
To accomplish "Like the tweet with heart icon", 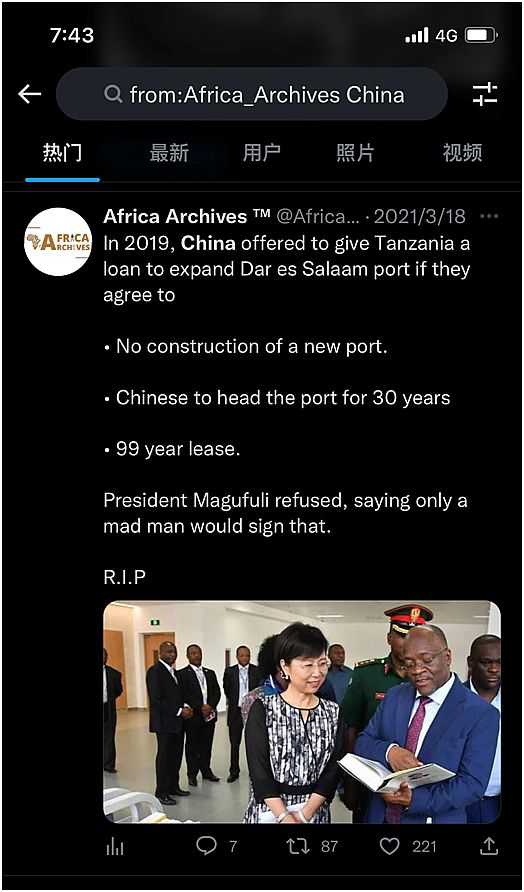I will pos(390,846).
